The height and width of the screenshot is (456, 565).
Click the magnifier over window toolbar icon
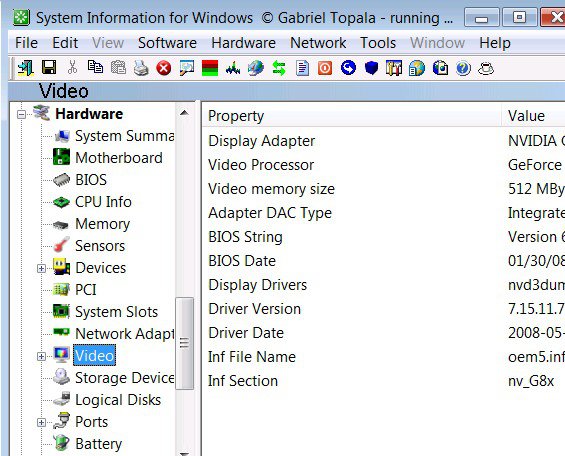[x=187, y=68]
